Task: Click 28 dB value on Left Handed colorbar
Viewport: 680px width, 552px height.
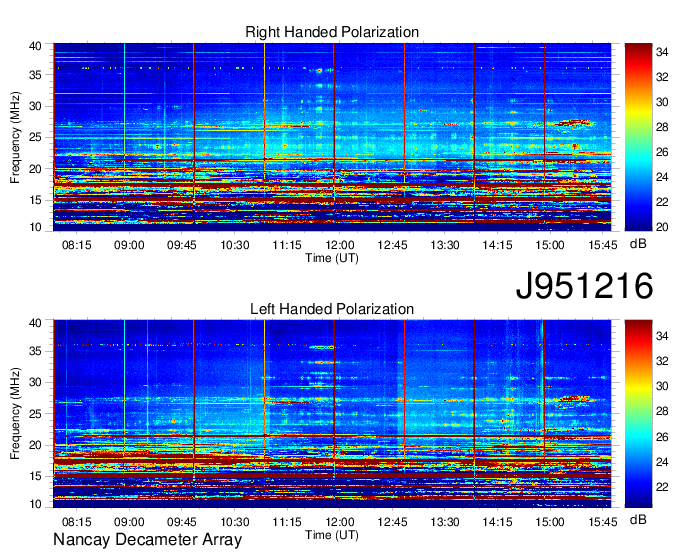Action: click(662, 411)
